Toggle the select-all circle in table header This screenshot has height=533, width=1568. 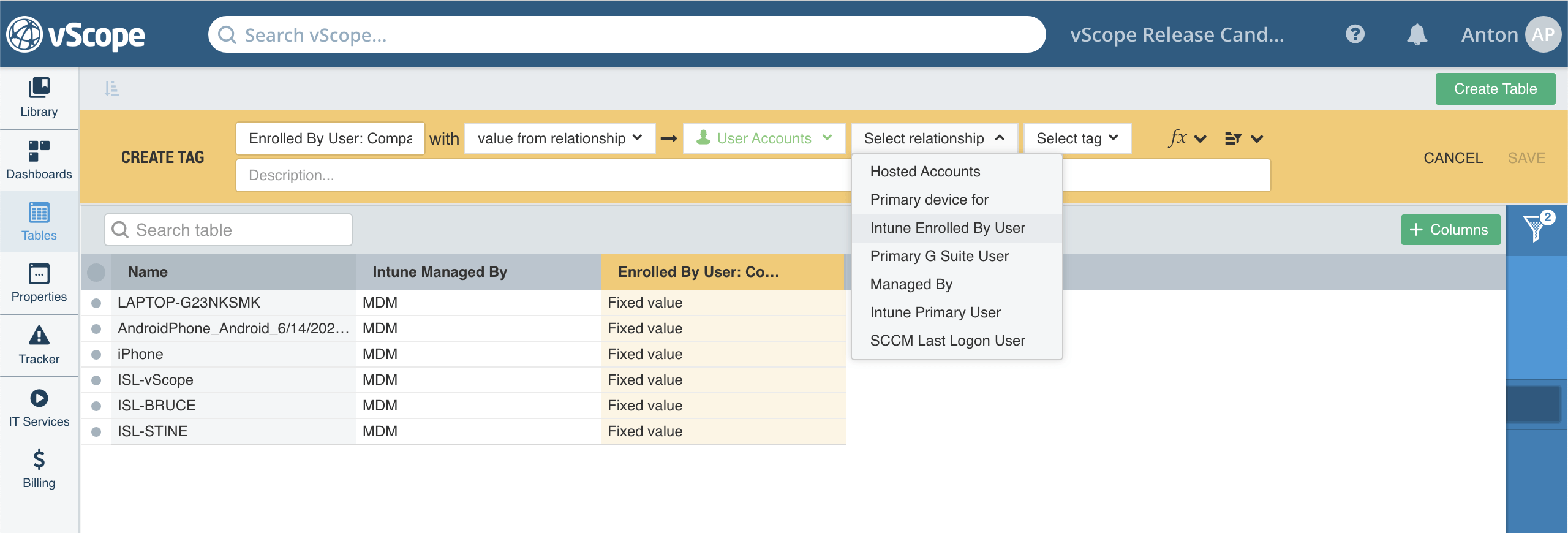tap(96, 272)
